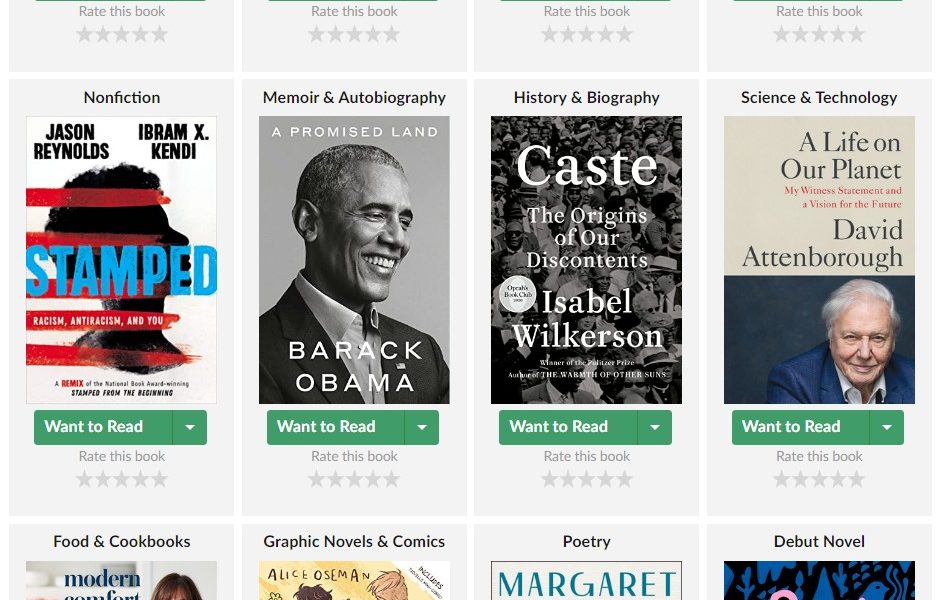View the Caste book cover

tap(586, 260)
